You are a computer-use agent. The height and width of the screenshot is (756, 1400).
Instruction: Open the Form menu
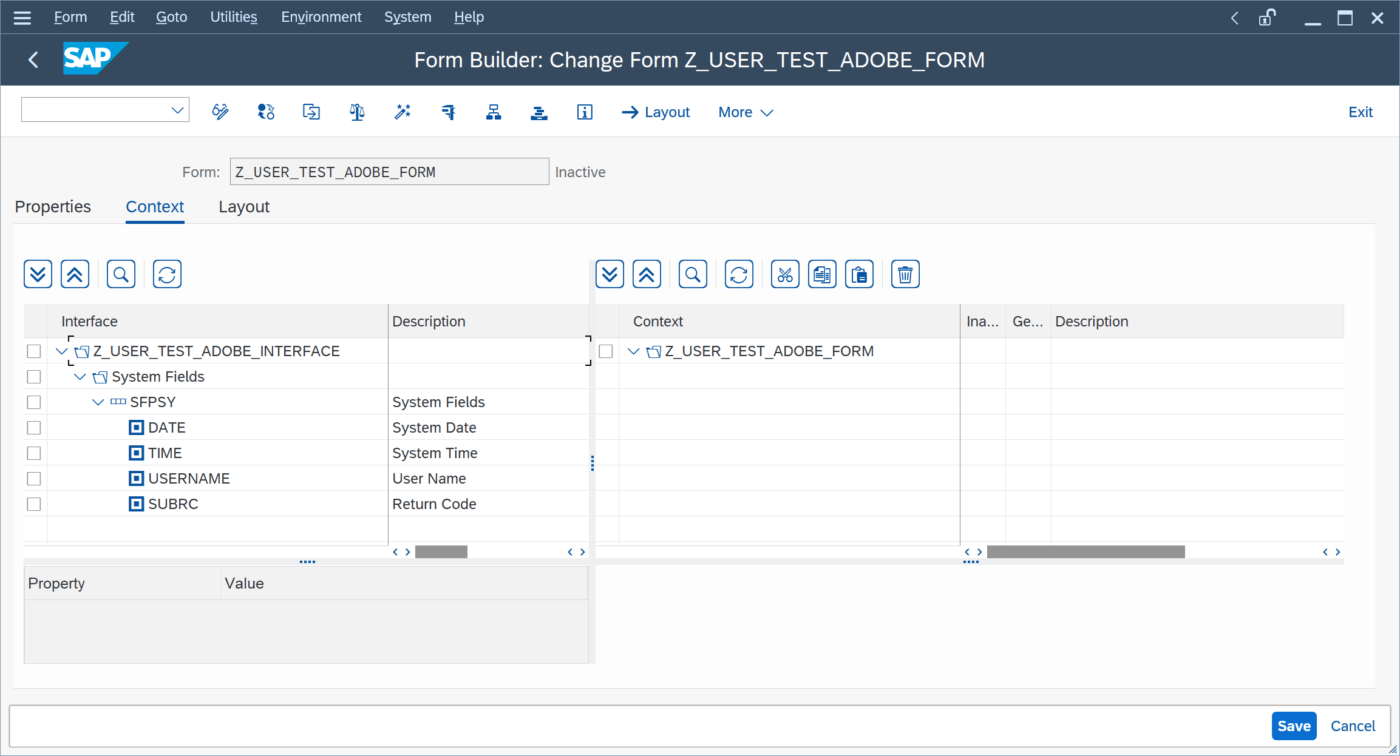(70, 17)
